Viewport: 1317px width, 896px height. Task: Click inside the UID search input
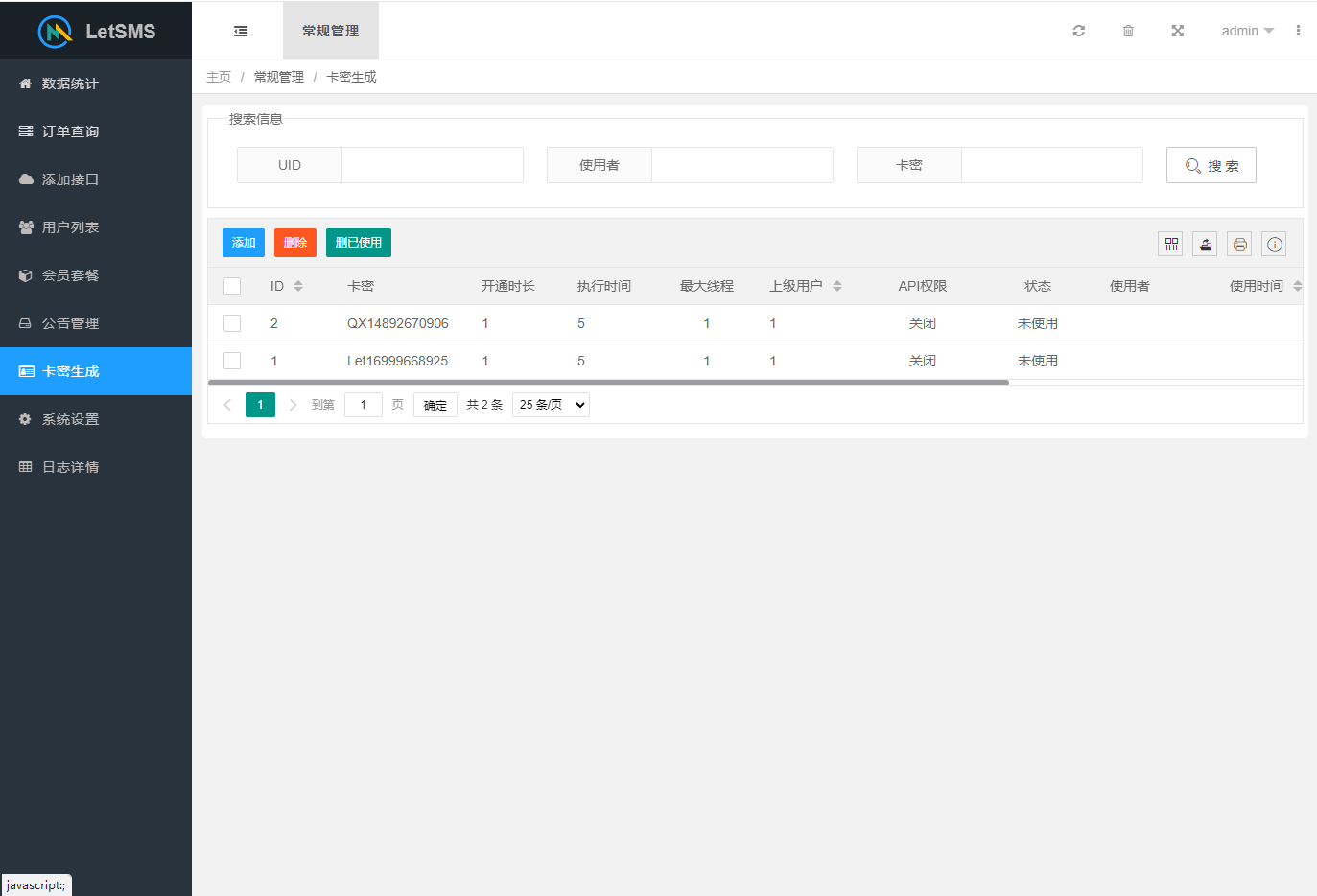coord(432,164)
